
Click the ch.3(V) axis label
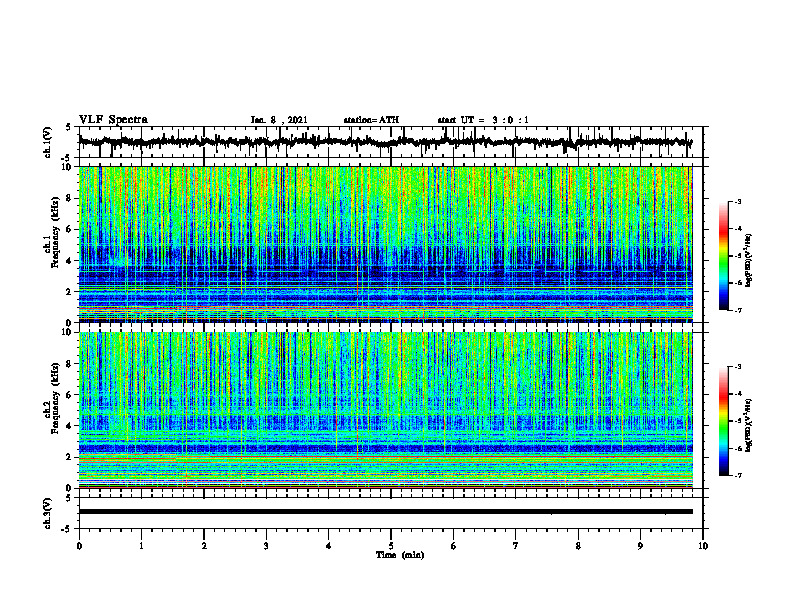point(48,513)
